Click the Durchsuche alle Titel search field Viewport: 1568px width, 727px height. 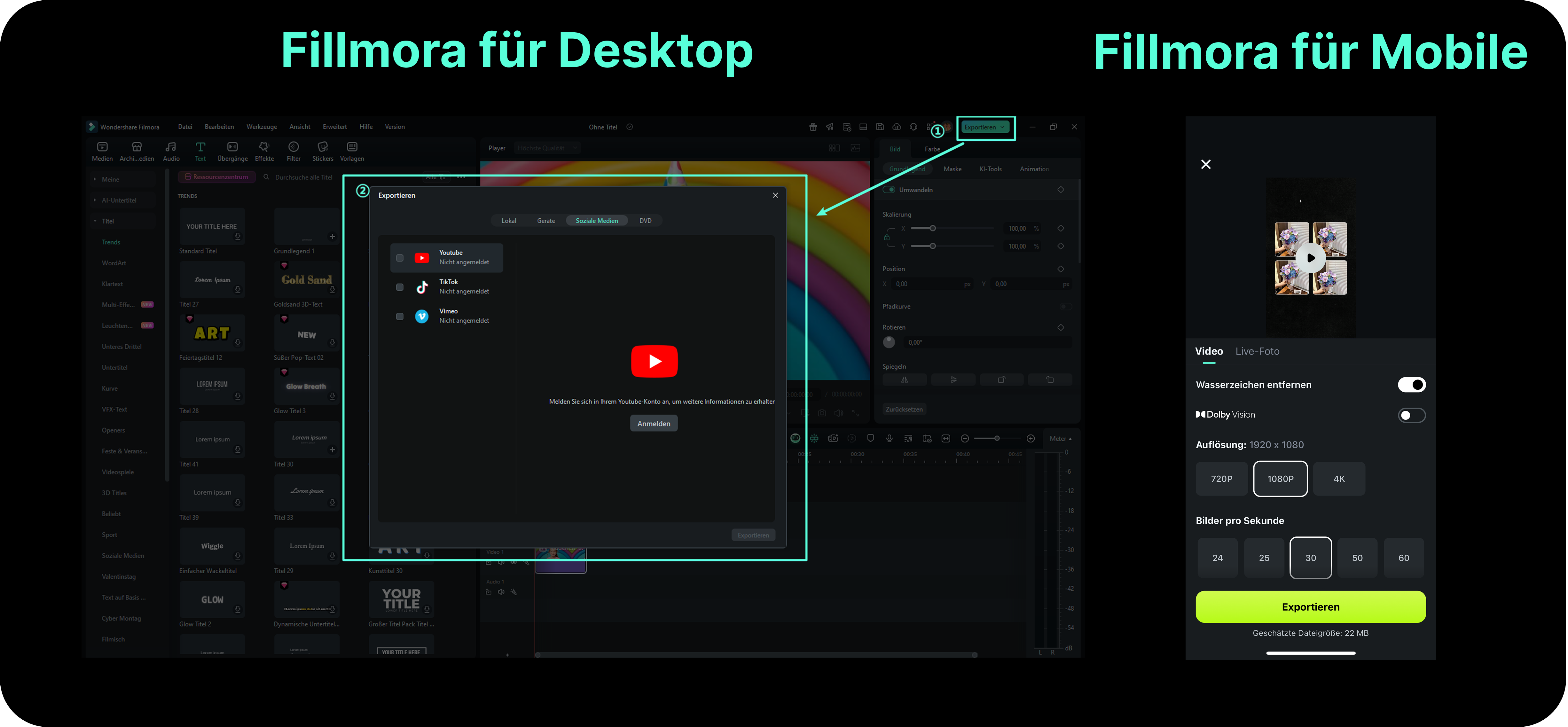(x=304, y=177)
